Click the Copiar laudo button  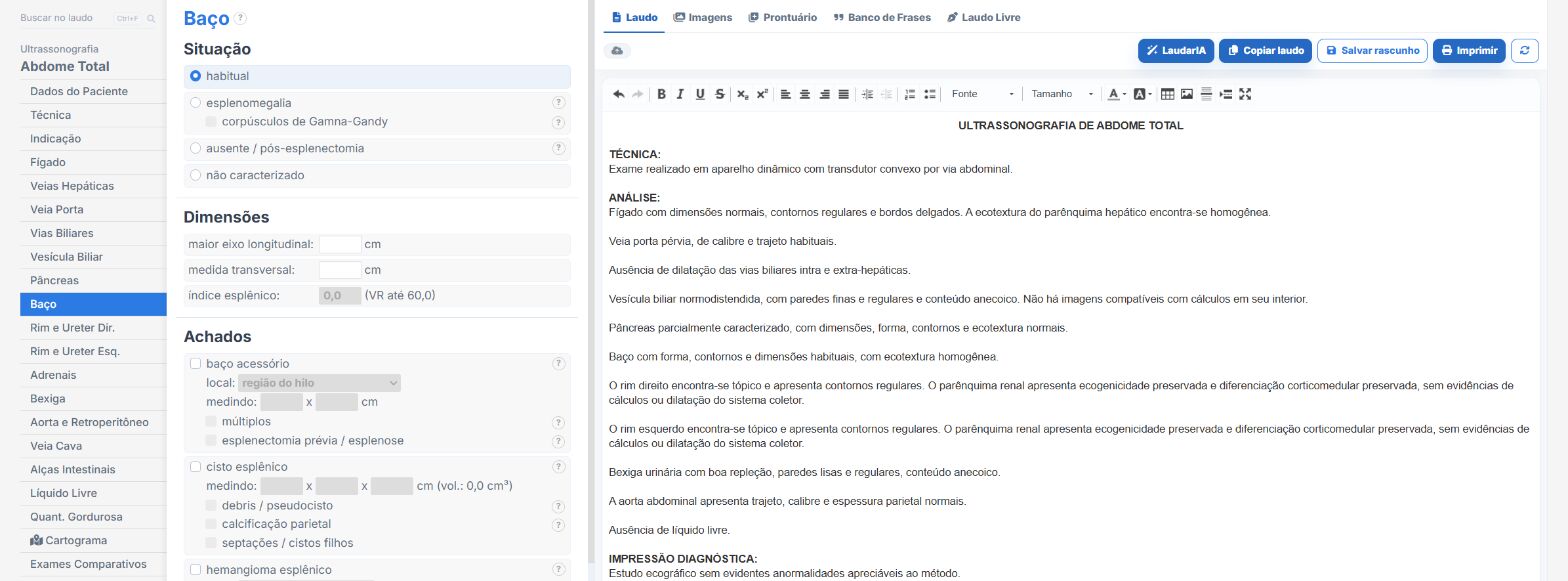[1265, 50]
